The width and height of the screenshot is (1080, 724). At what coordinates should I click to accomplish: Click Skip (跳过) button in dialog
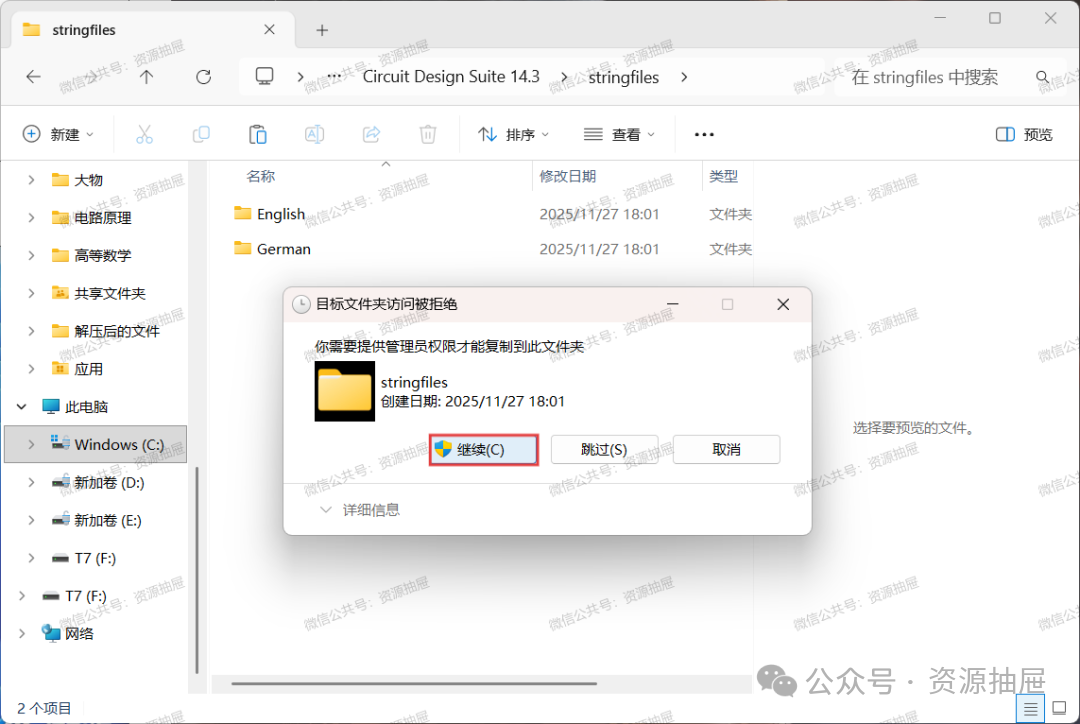(604, 450)
